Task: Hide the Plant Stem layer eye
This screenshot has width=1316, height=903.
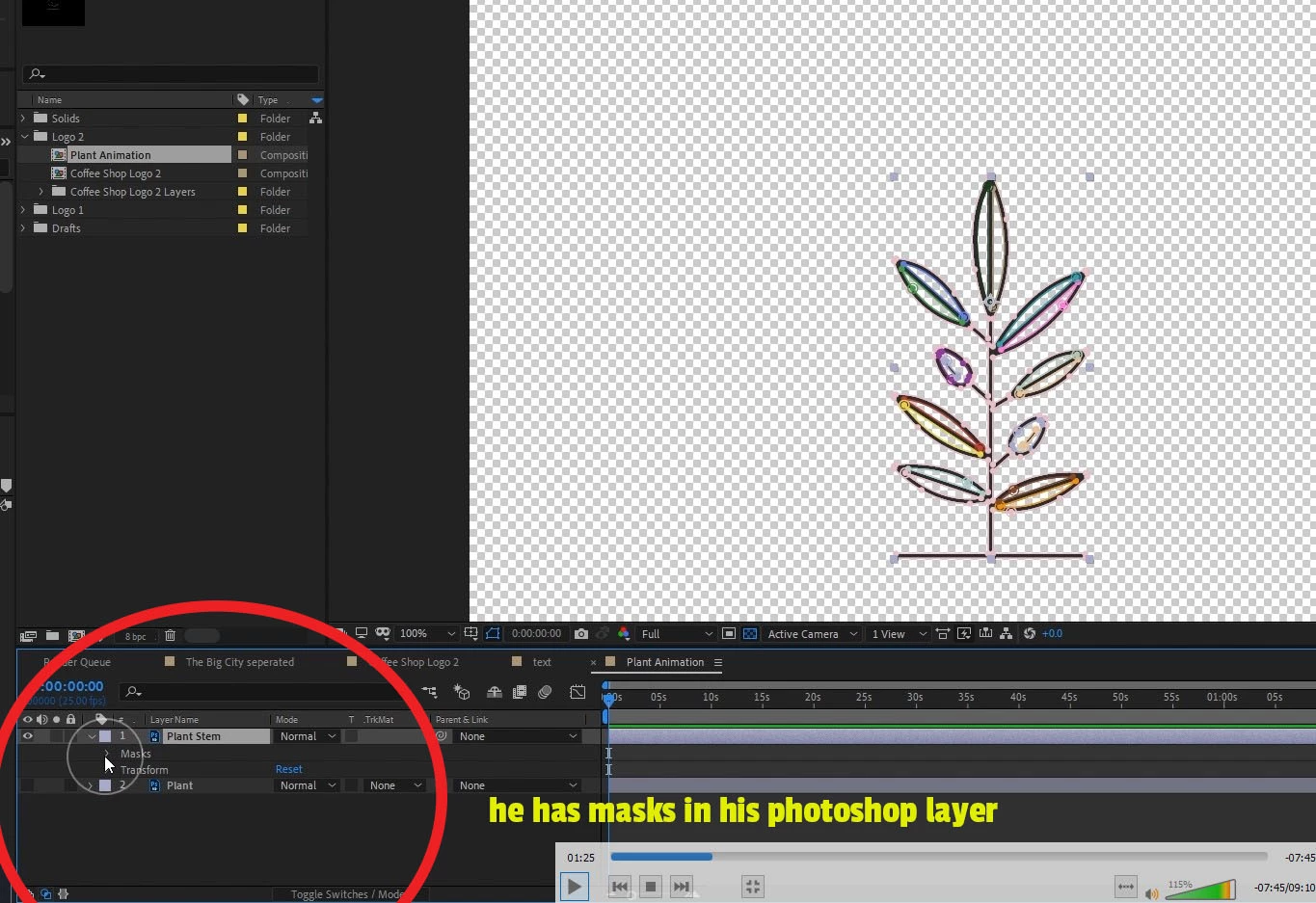Action: point(27,736)
